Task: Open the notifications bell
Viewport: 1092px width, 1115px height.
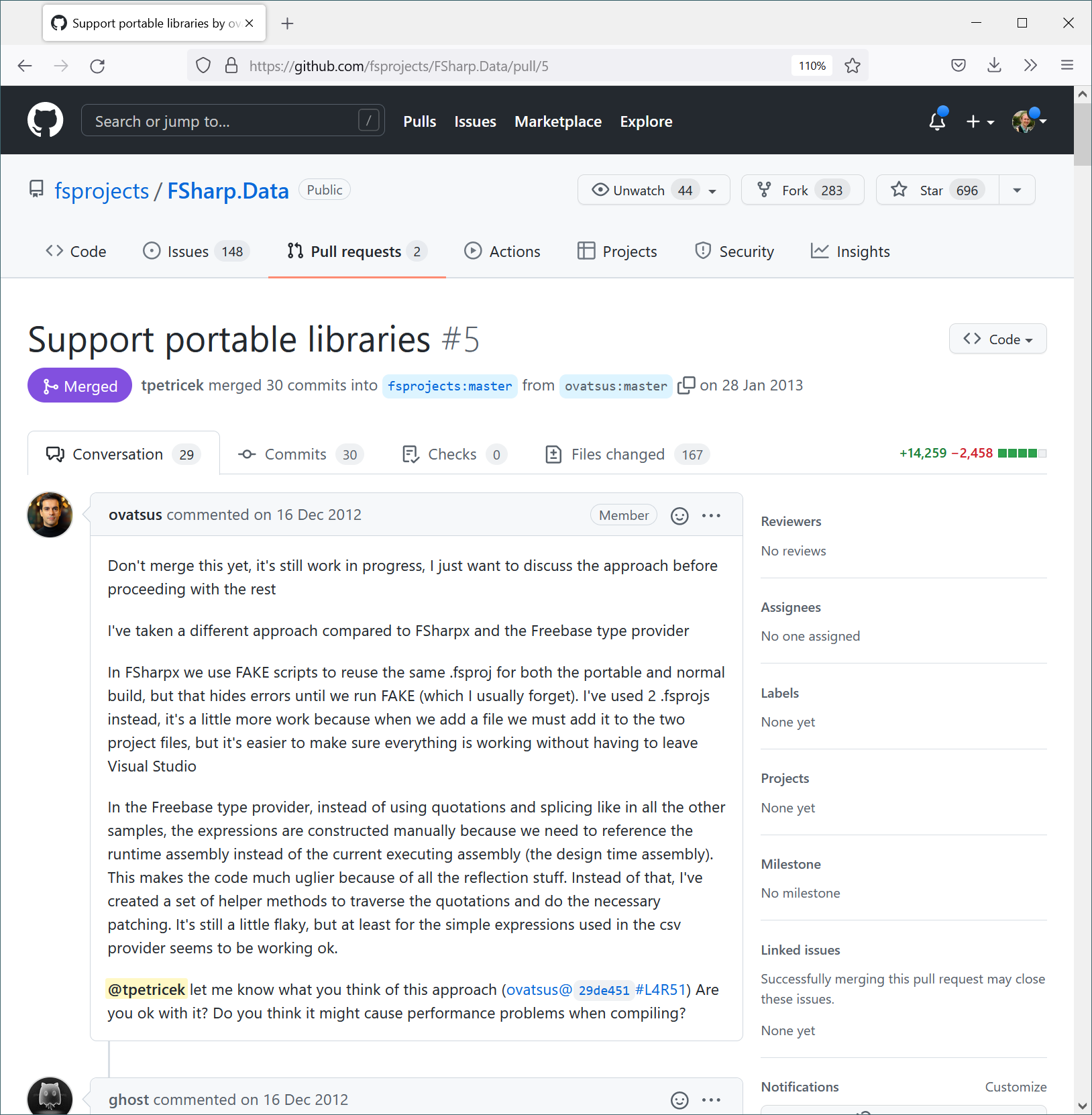Action: point(937,121)
